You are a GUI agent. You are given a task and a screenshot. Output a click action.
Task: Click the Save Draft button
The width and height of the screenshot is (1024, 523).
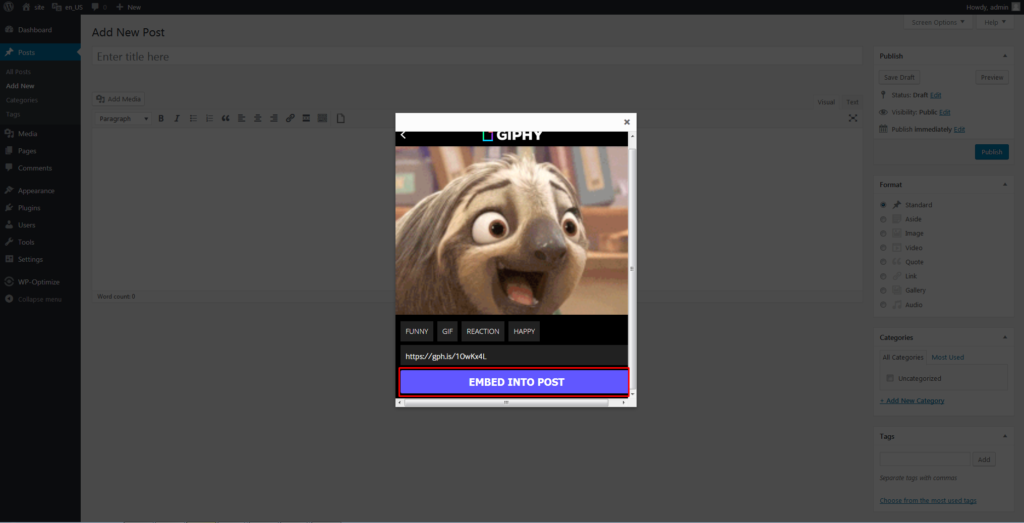[899, 77]
